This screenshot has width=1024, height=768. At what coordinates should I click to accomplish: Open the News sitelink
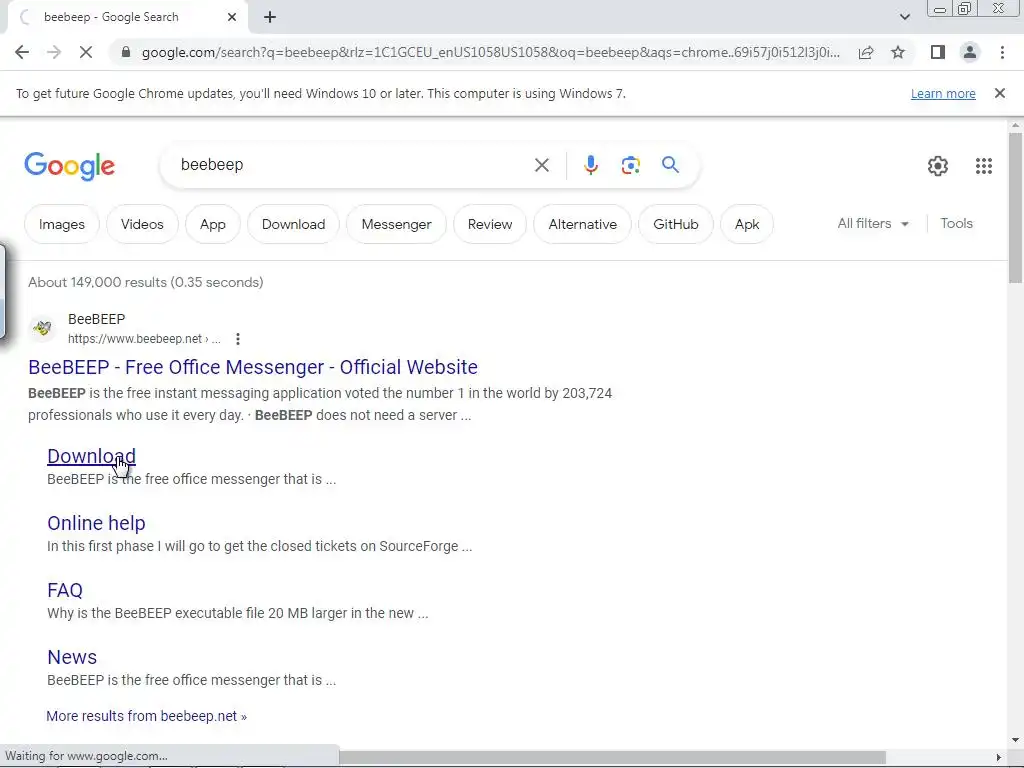72,657
